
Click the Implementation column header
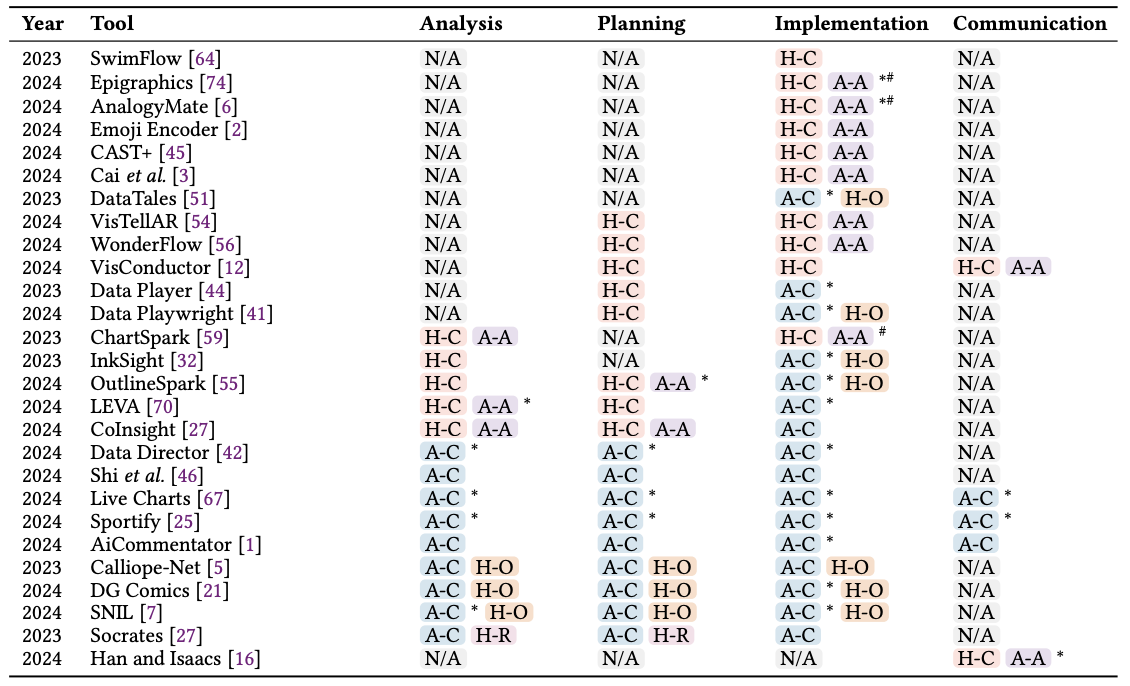pyautogui.click(x=852, y=24)
